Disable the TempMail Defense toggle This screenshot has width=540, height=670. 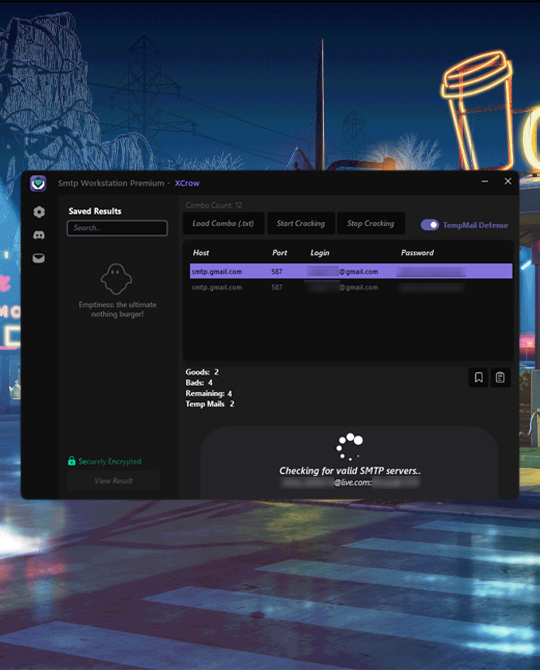click(x=429, y=225)
